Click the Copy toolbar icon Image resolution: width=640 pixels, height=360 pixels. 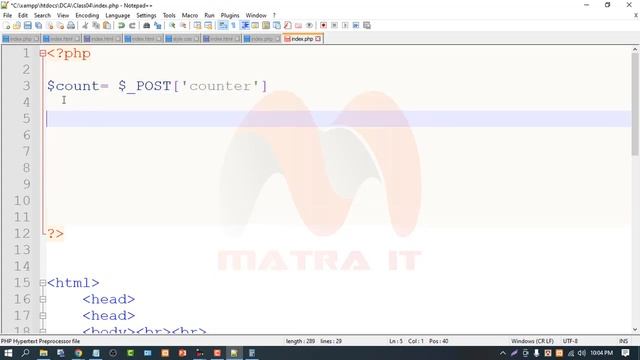96,25
